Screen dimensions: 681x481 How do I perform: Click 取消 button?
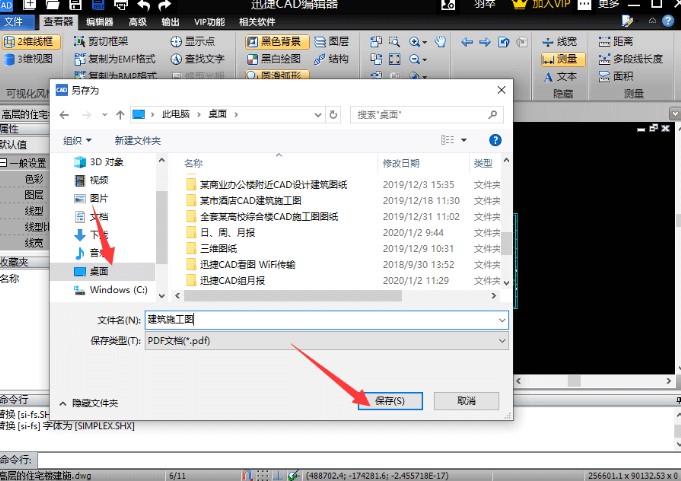(x=466, y=401)
